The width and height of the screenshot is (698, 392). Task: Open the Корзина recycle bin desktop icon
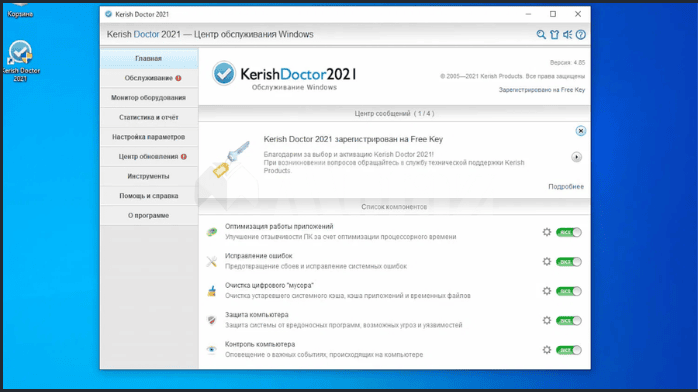[x=20, y=10]
